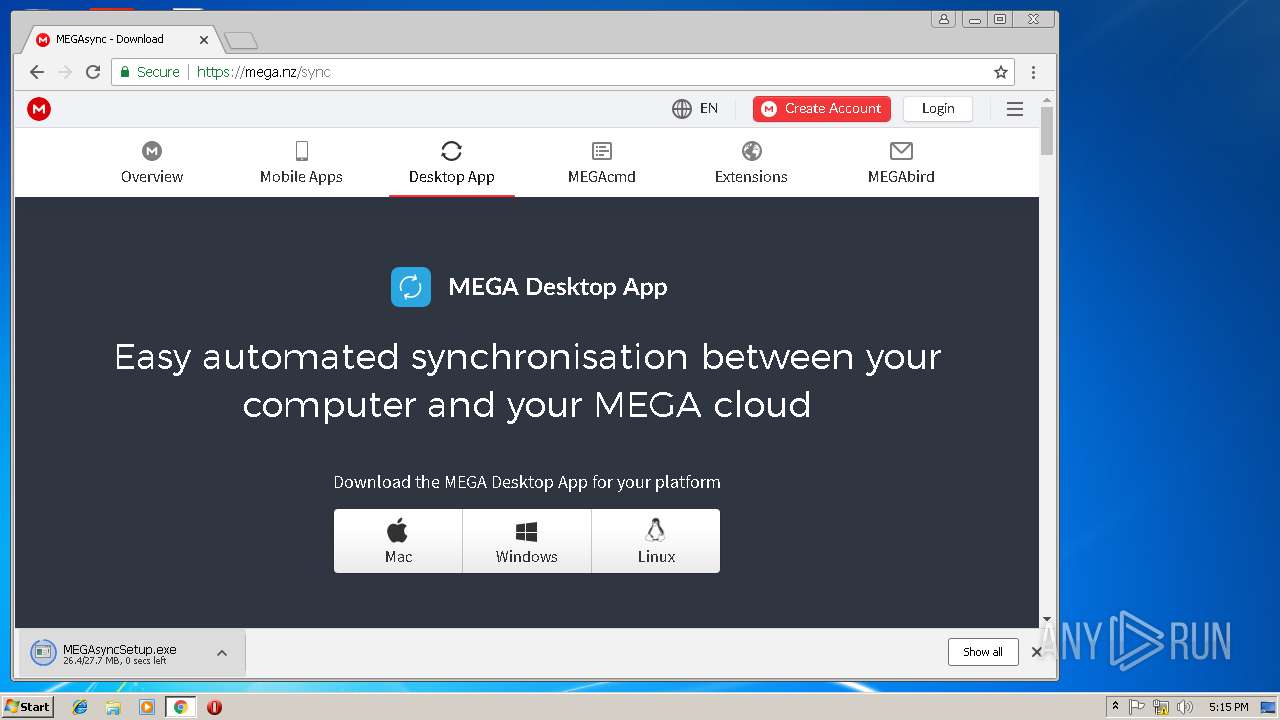Click the scrollbar down arrow
The image size is (1280, 720).
pyautogui.click(x=1047, y=620)
